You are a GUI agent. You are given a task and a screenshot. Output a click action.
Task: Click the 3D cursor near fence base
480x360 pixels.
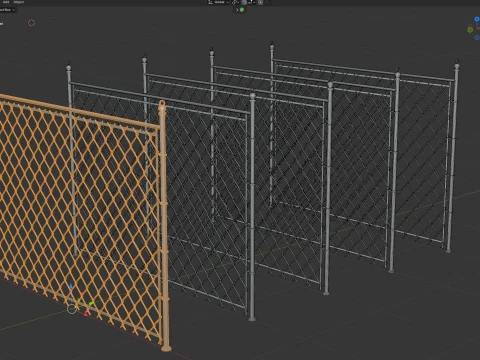[x=72, y=309]
